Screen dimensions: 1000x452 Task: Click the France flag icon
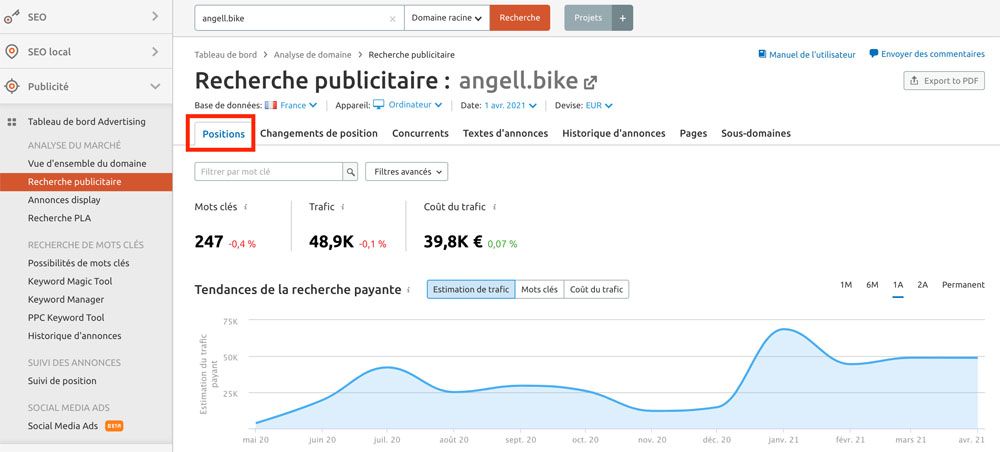pyautogui.click(x=270, y=105)
